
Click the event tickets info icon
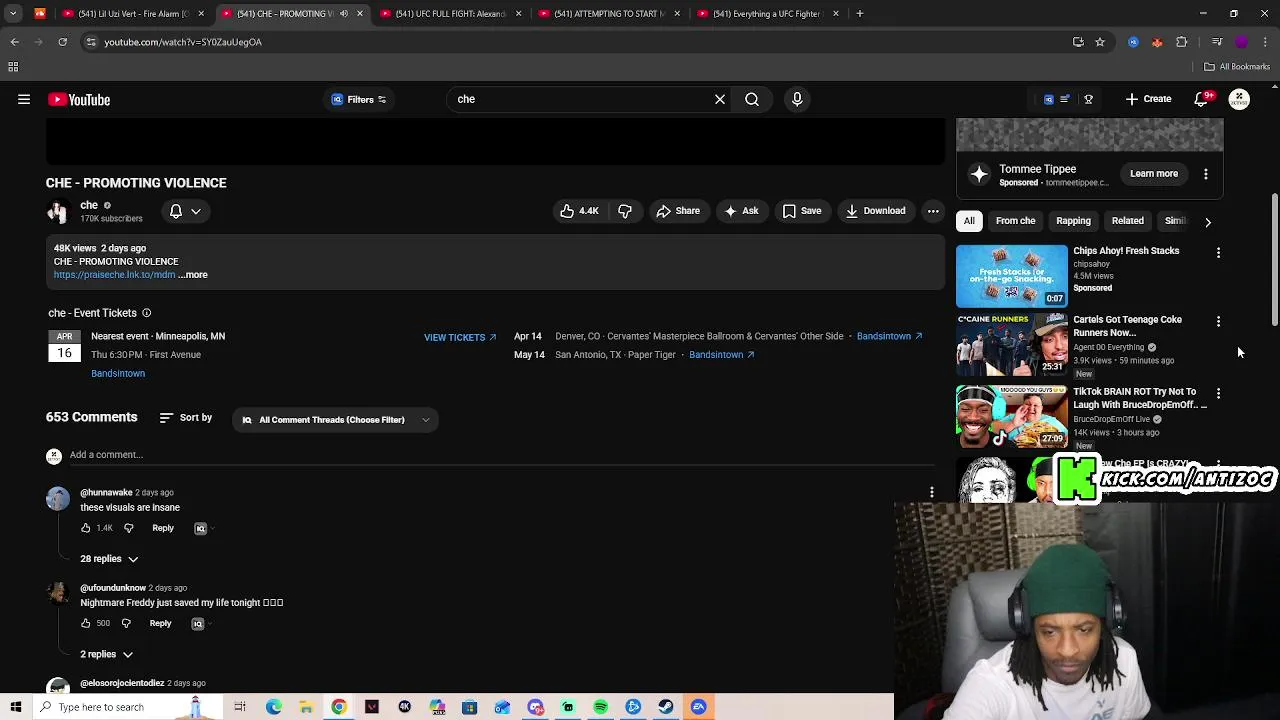pos(146,313)
